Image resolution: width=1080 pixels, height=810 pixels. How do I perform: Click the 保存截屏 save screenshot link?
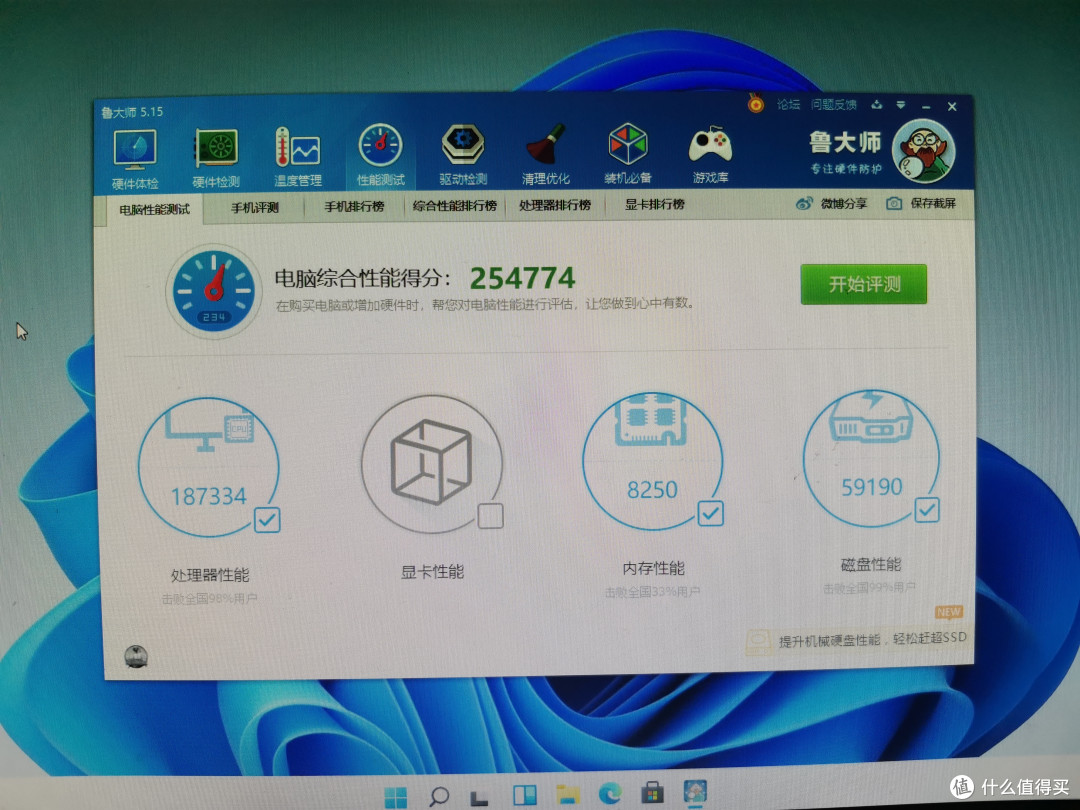[933, 203]
